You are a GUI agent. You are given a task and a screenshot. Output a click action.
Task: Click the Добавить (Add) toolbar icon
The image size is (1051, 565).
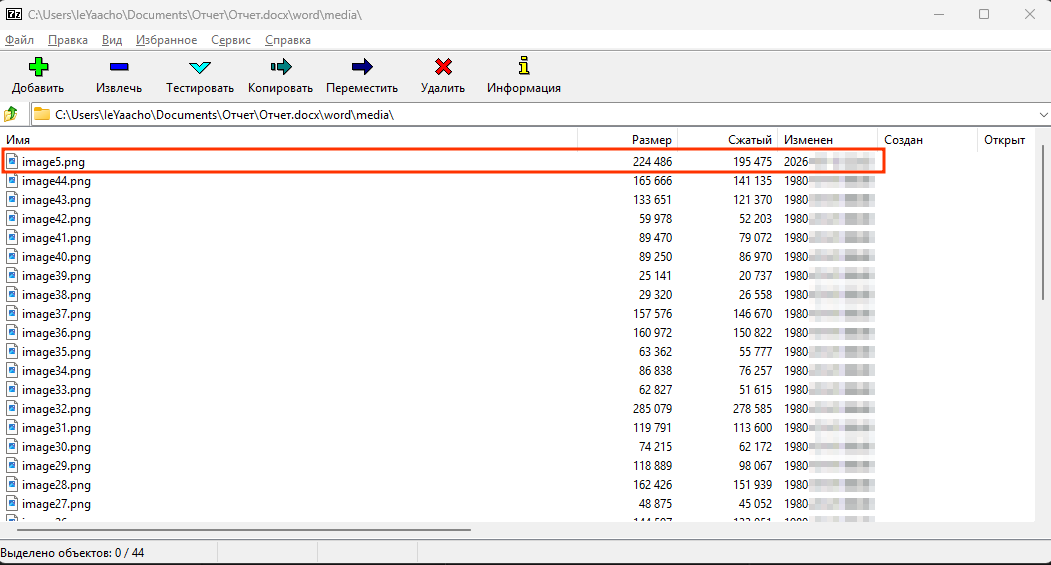pyautogui.click(x=38, y=66)
